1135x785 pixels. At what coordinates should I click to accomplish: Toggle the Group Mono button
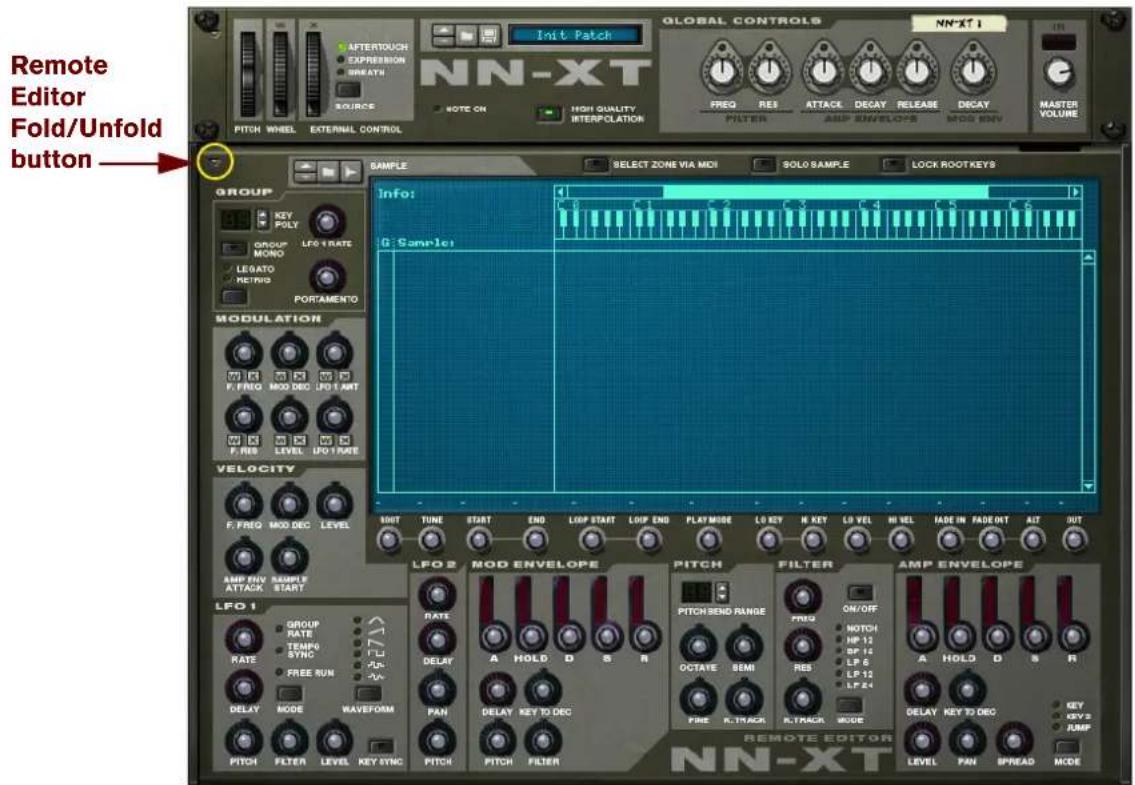234,249
